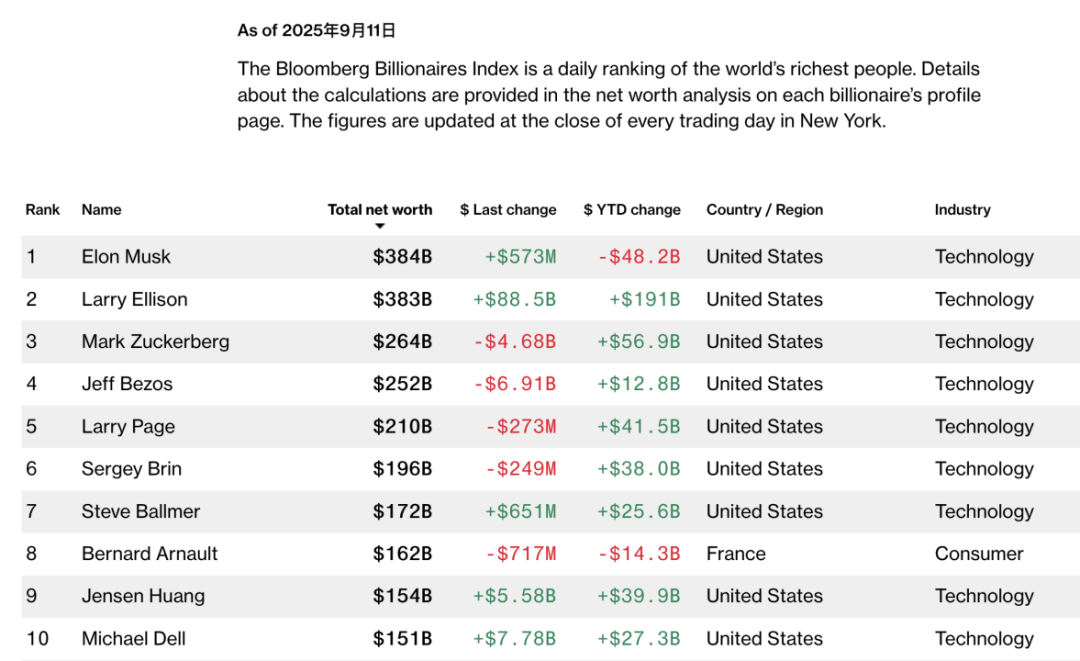Click Bernard Arnault's name
The image size is (1080, 661).
point(150,554)
